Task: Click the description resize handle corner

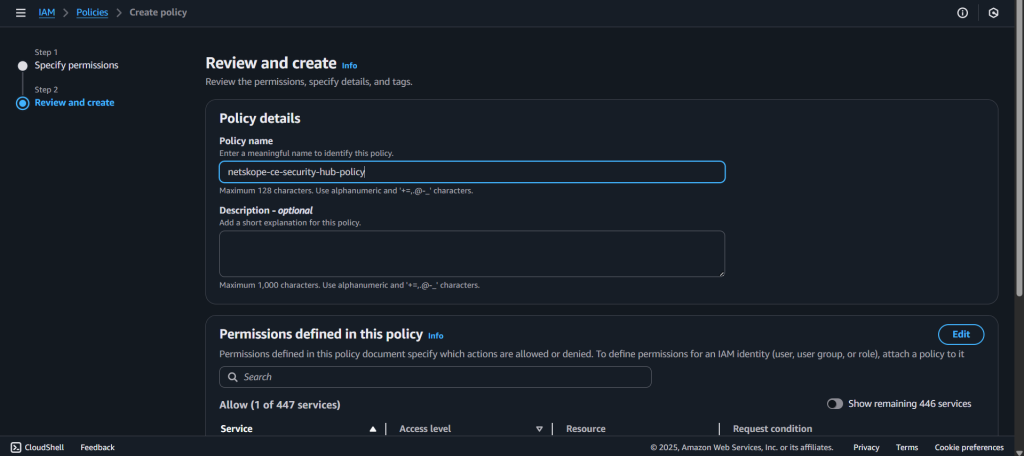Action: [x=721, y=273]
